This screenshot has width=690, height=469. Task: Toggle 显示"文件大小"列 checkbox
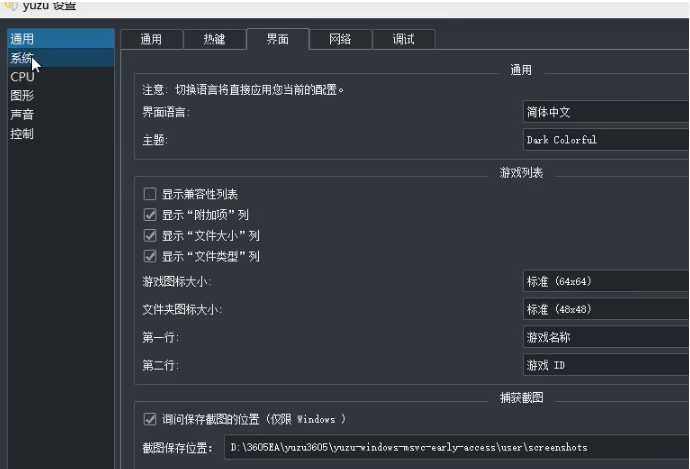point(150,236)
